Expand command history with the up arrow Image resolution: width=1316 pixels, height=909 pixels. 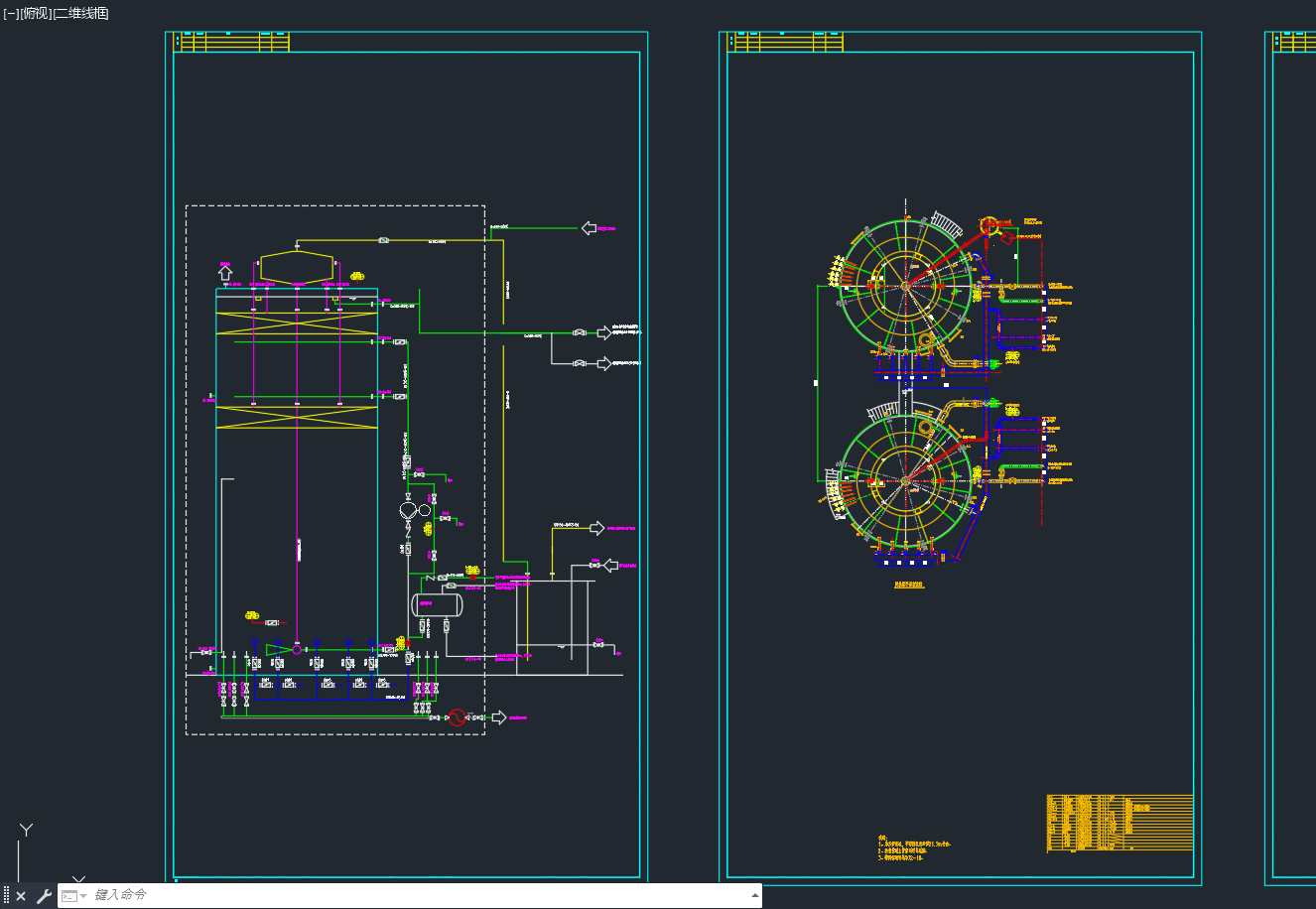pos(753,896)
